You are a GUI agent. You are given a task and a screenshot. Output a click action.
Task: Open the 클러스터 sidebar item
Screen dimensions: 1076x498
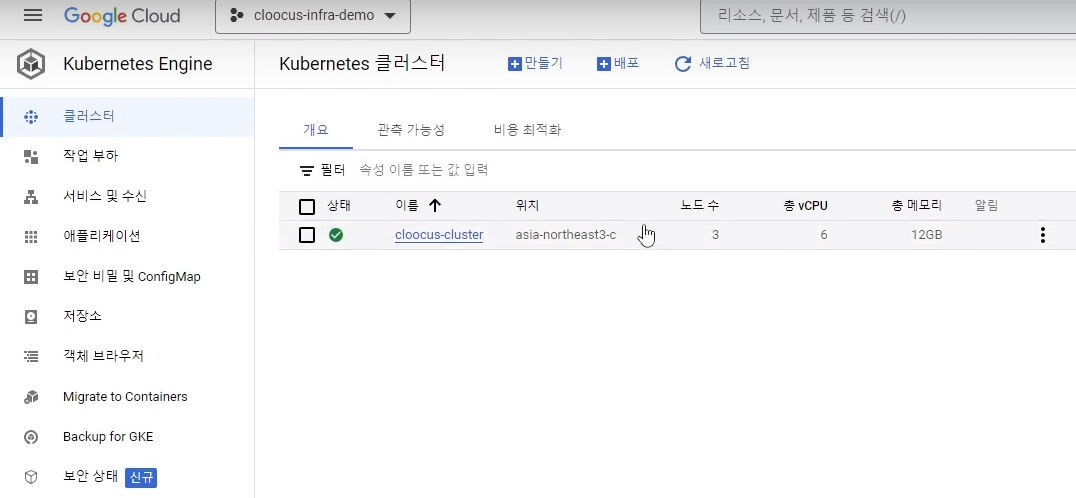pos(128,117)
